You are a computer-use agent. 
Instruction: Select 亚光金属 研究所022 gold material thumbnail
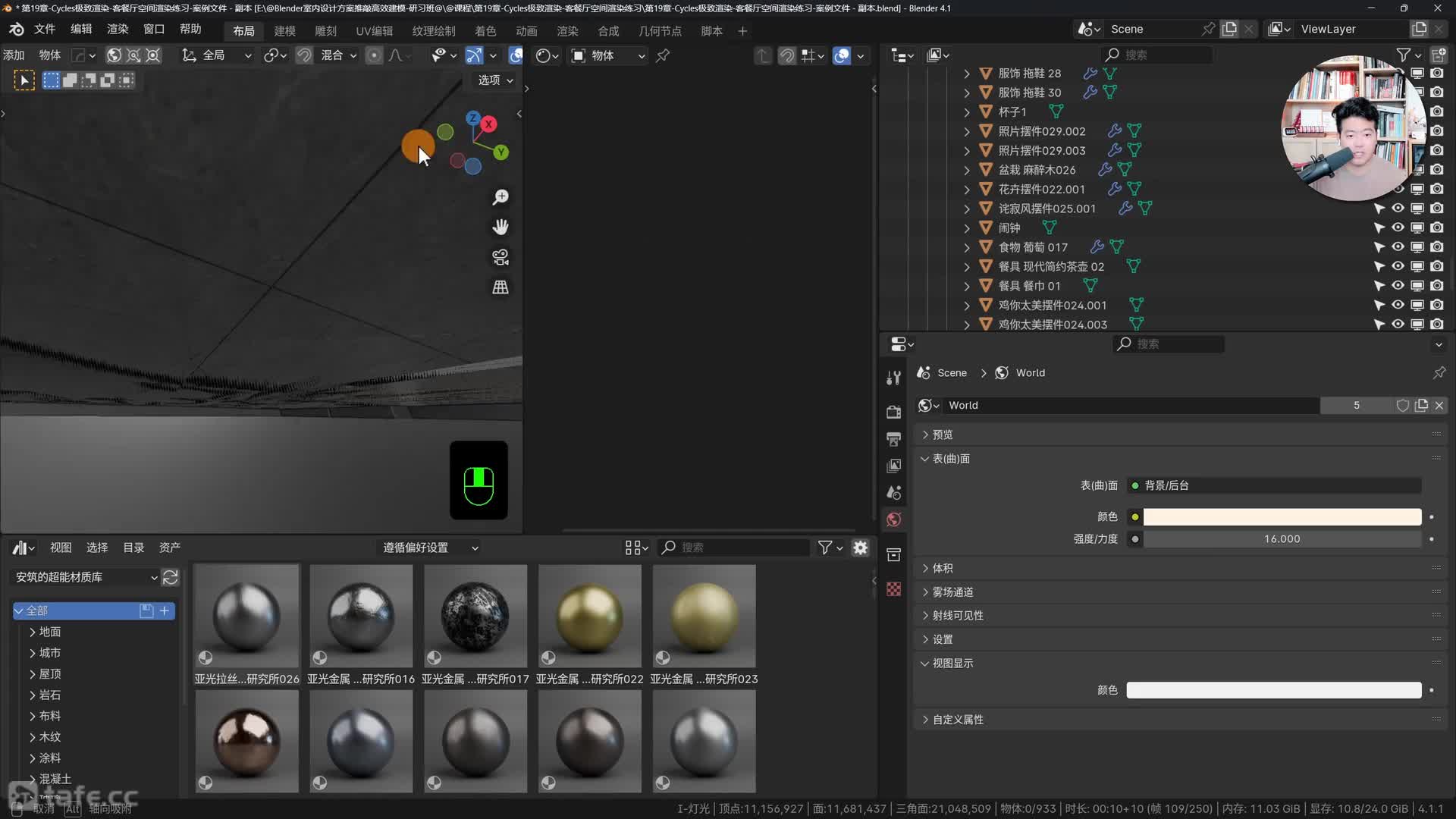[589, 616]
